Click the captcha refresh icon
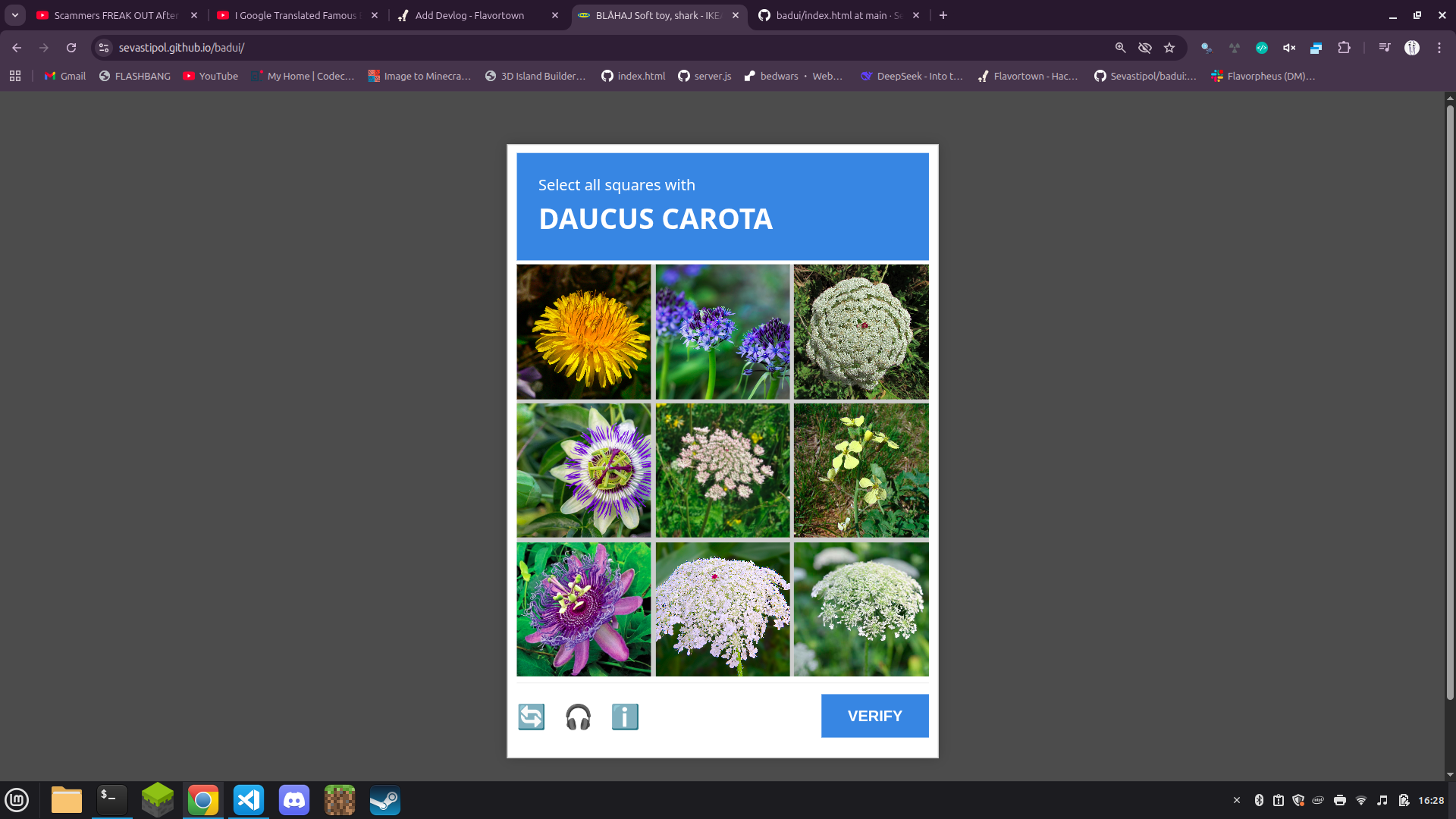 pos(531,717)
